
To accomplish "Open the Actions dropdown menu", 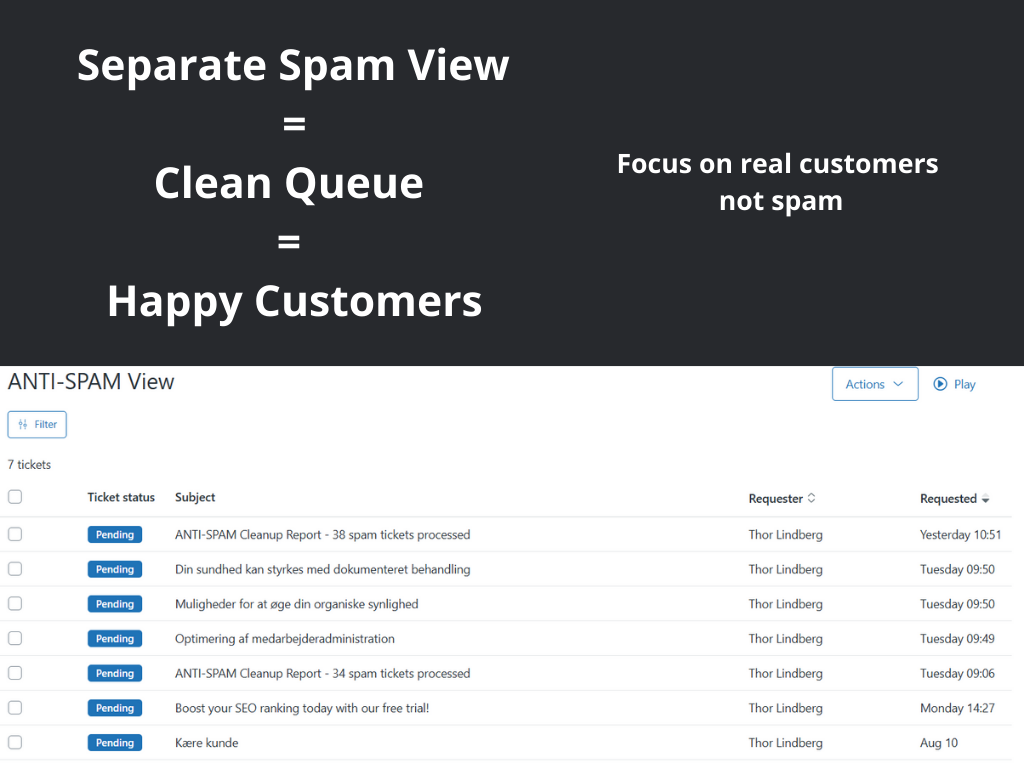I will pyautogui.click(x=874, y=384).
